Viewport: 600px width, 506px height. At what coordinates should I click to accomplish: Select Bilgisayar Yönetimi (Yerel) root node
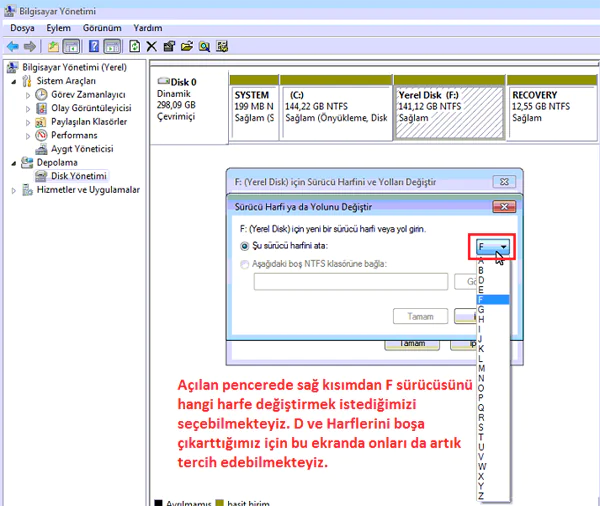tap(74, 67)
